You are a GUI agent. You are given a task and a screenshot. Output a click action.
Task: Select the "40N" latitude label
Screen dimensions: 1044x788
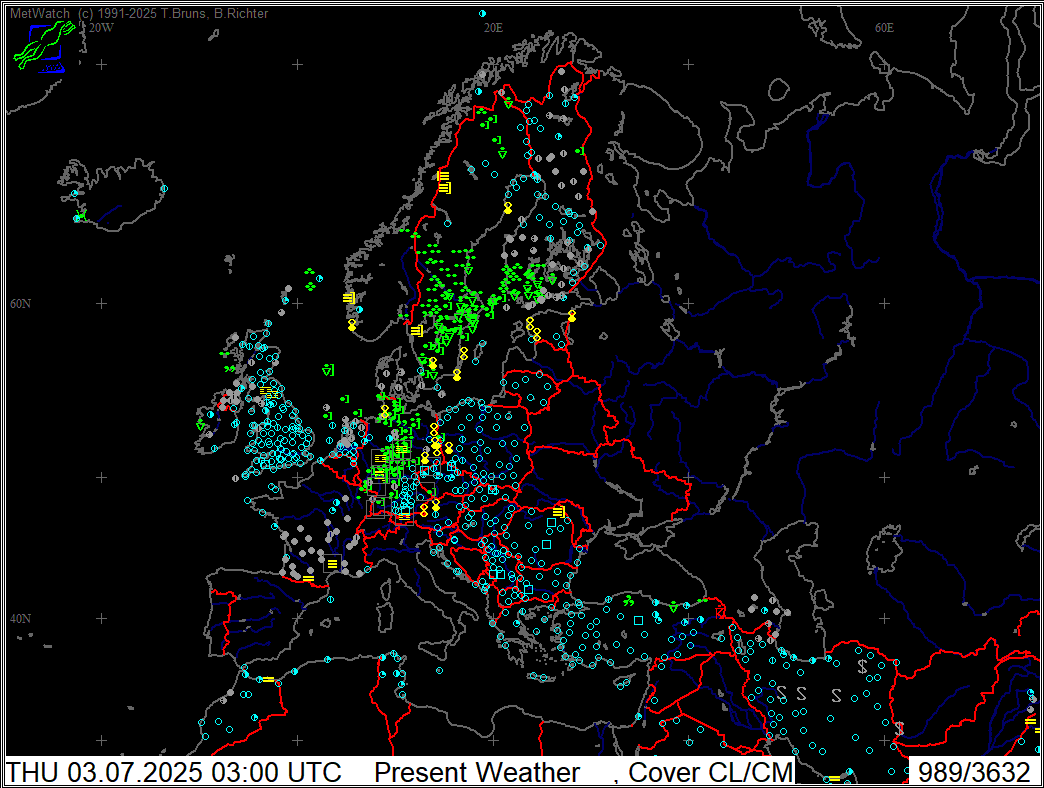point(20,618)
